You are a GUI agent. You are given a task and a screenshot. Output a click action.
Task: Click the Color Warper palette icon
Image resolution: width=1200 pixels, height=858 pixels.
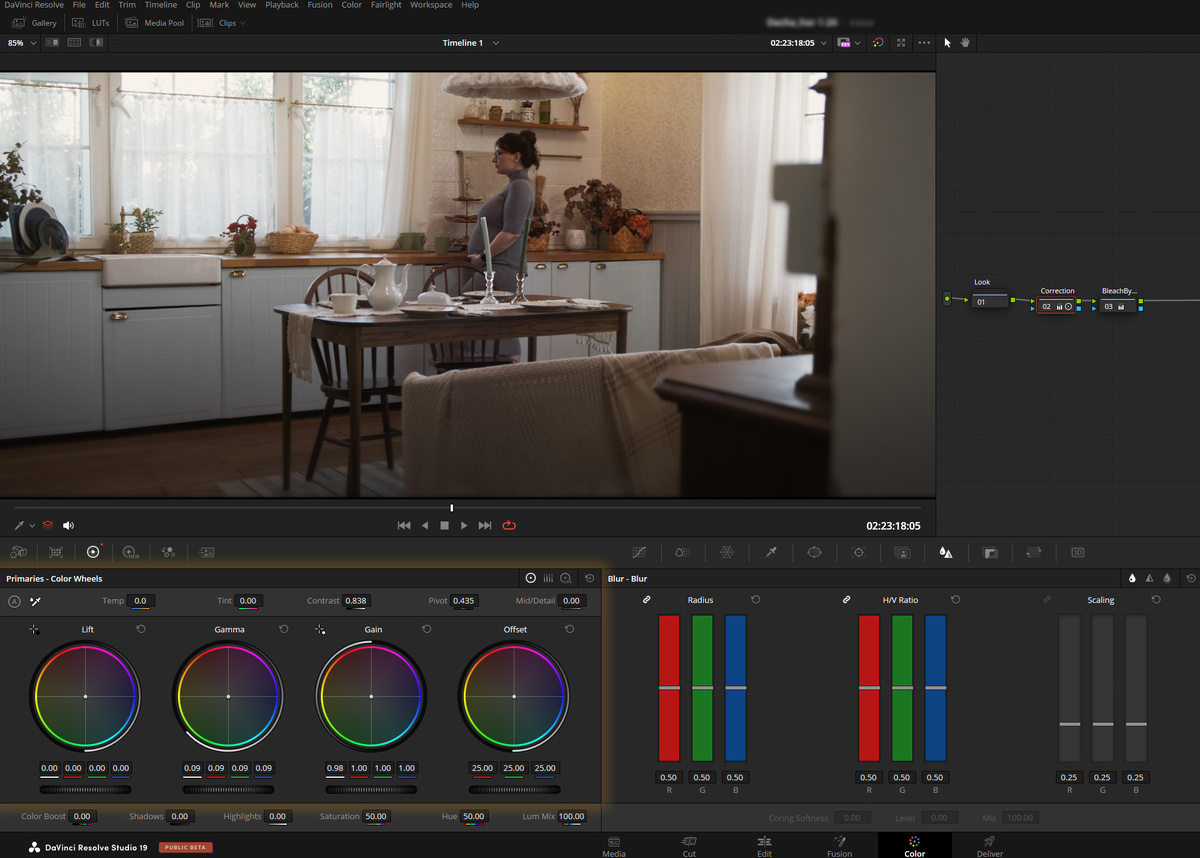(727, 551)
